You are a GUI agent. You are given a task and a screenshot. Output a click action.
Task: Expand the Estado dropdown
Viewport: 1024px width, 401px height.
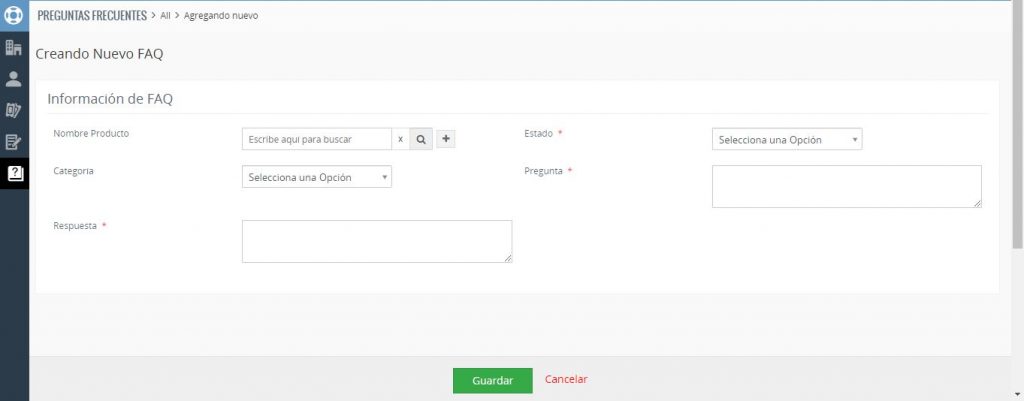787,140
